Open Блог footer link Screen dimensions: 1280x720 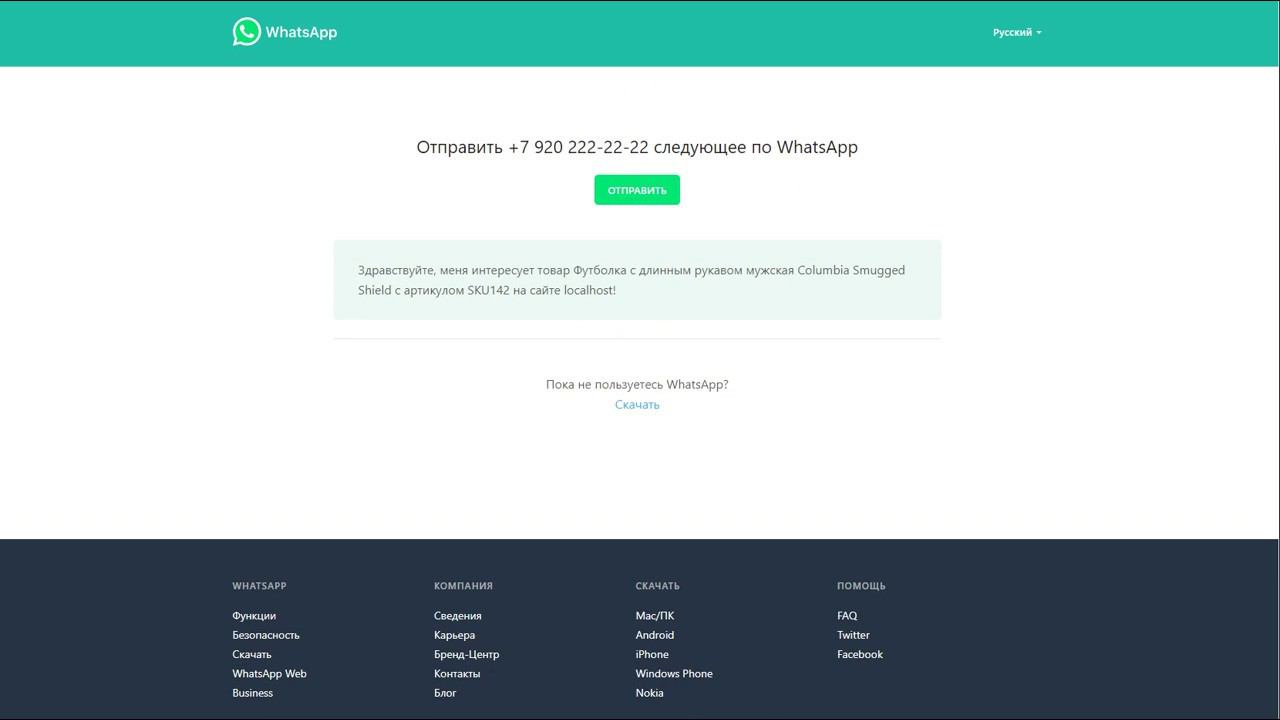point(445,693)
